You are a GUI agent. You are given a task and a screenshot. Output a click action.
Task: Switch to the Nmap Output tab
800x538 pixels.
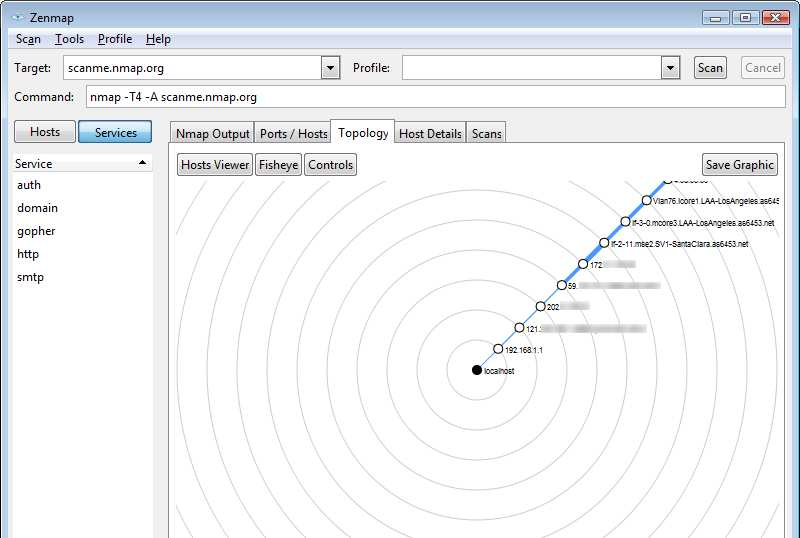coord(212,133)
